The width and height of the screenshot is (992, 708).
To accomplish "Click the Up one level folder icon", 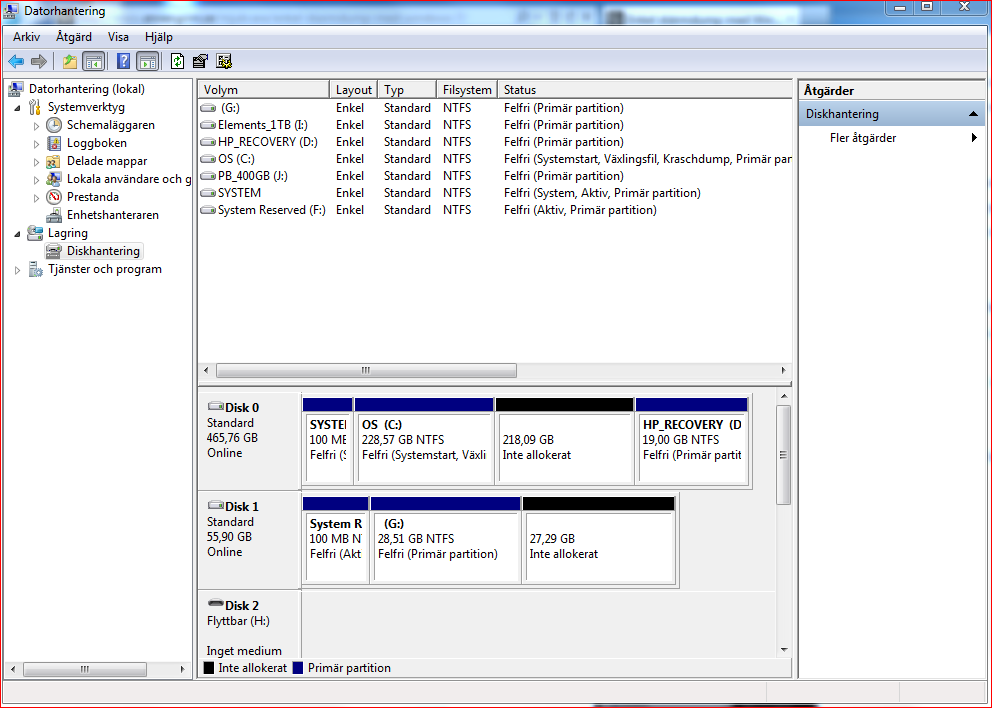I will [70, 61].
